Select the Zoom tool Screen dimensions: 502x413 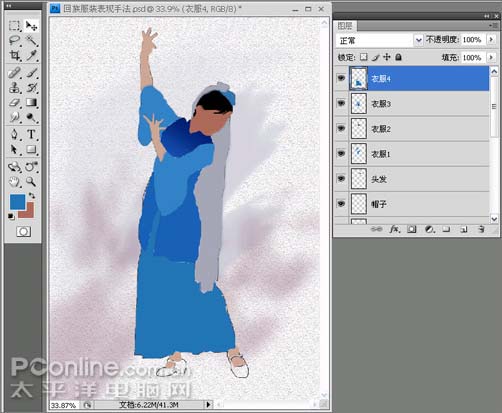point(32,182)
